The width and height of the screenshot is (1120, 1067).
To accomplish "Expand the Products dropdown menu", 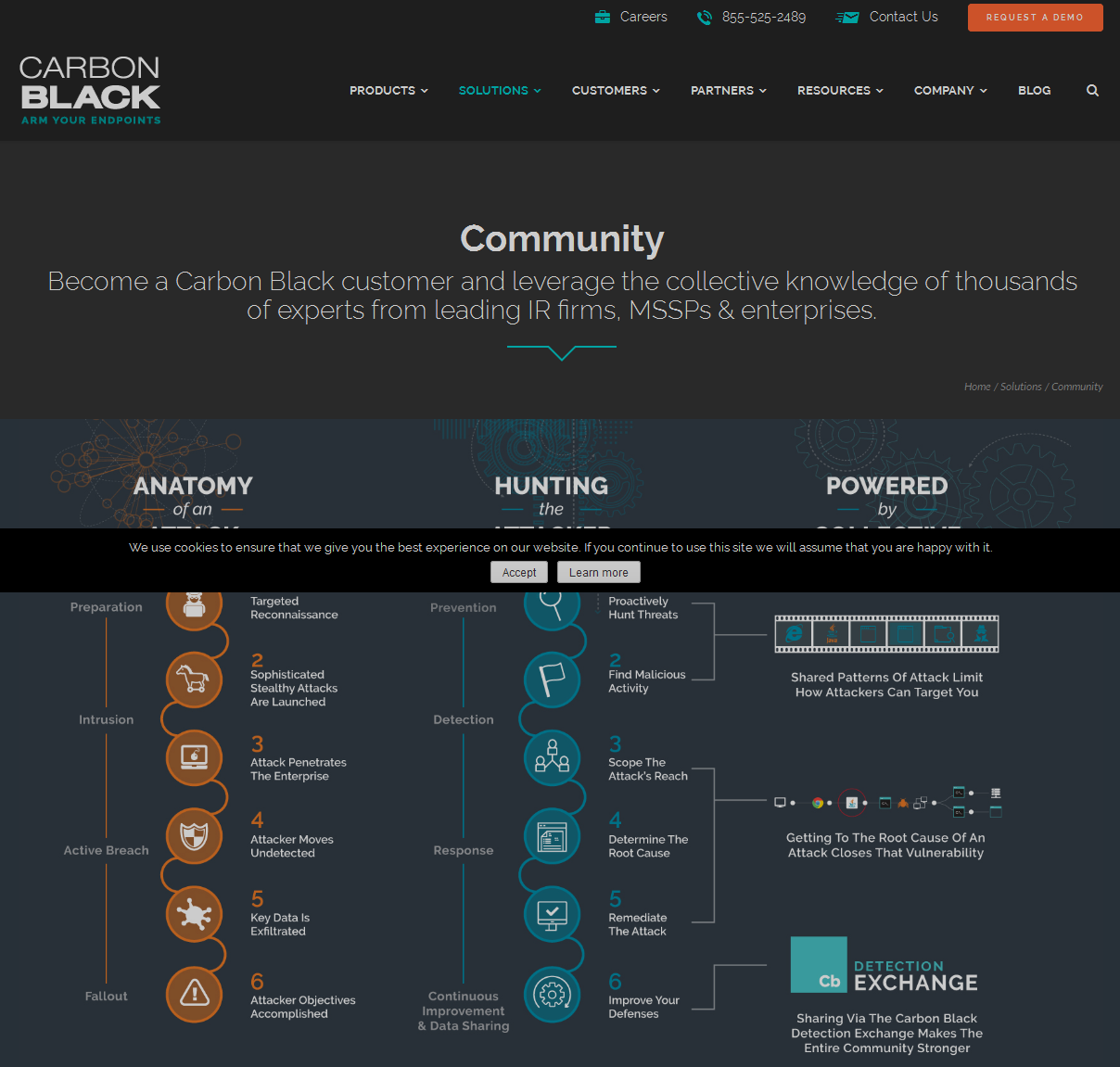I will click(388, 91).
